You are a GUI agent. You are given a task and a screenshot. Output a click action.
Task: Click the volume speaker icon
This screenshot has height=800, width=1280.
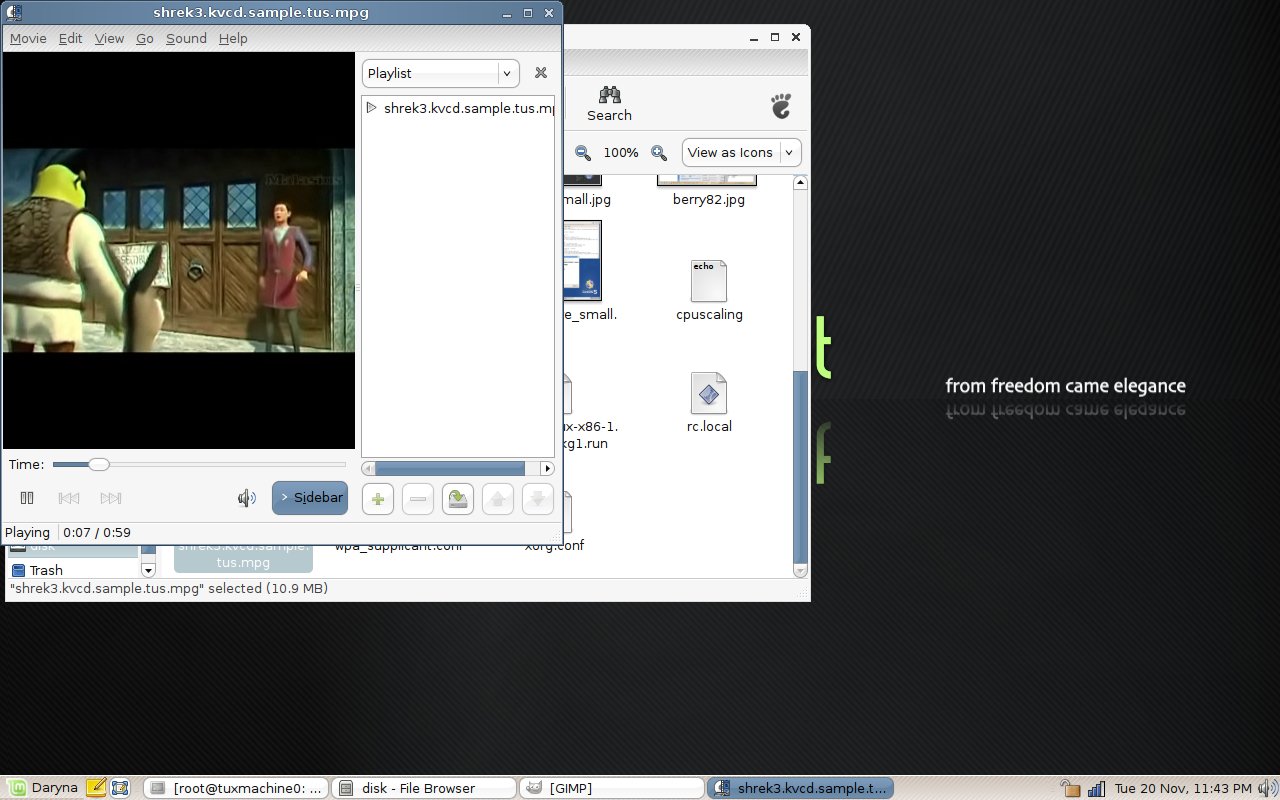[247, 498]
